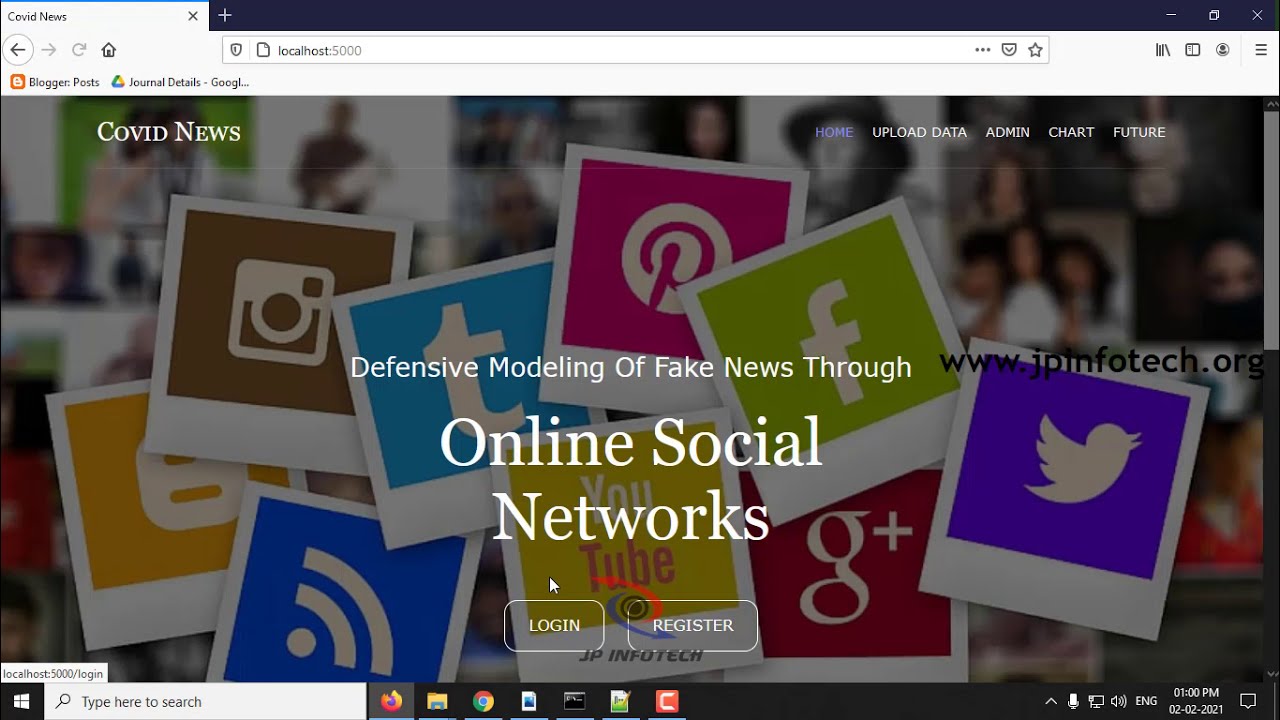Open the command prompt window in taskbar
The image size is (1280, 720).
[x=575, y=701]
